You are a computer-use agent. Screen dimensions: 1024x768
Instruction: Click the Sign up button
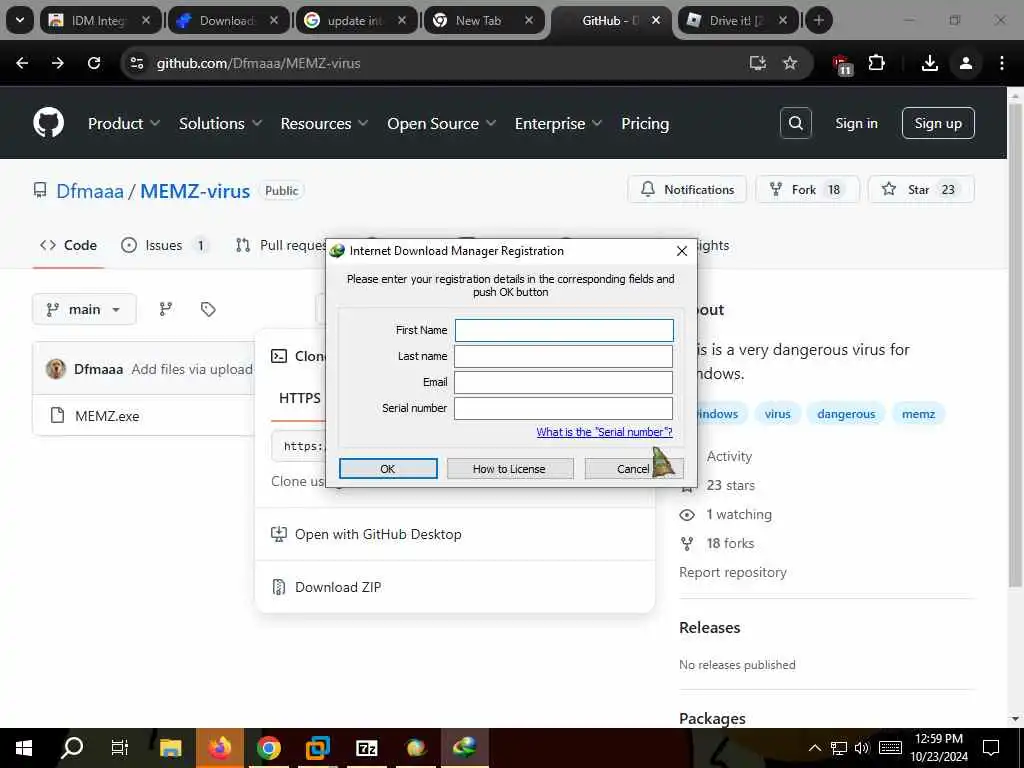click(x=938, y=123)
